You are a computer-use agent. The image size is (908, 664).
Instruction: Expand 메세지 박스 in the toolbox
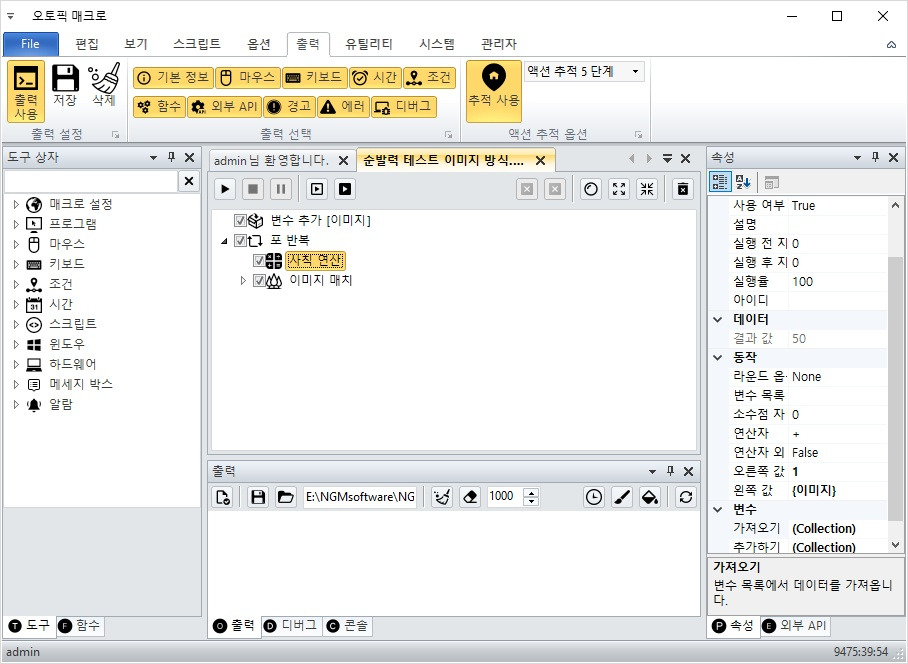[x=16, y=384]
